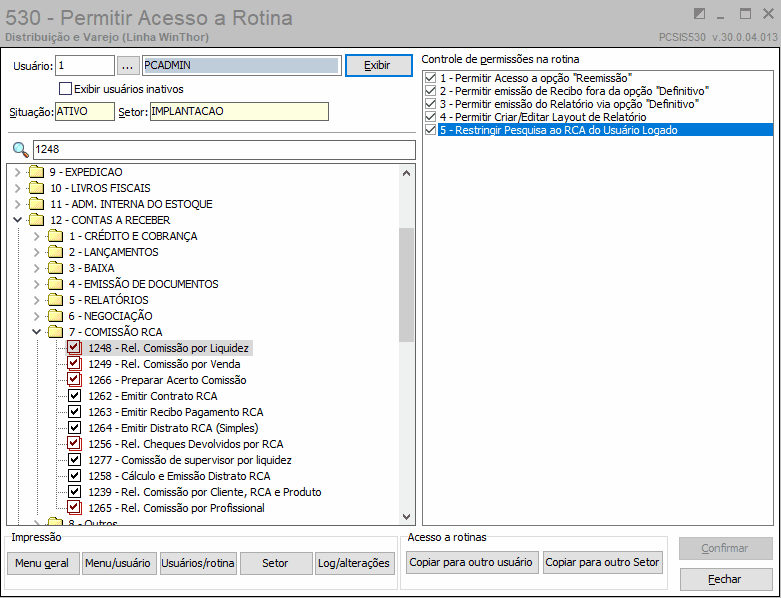Expand 5 - RELATÓRIOS subfolder
Screen dimensions: 781x598
click(36, 300)
